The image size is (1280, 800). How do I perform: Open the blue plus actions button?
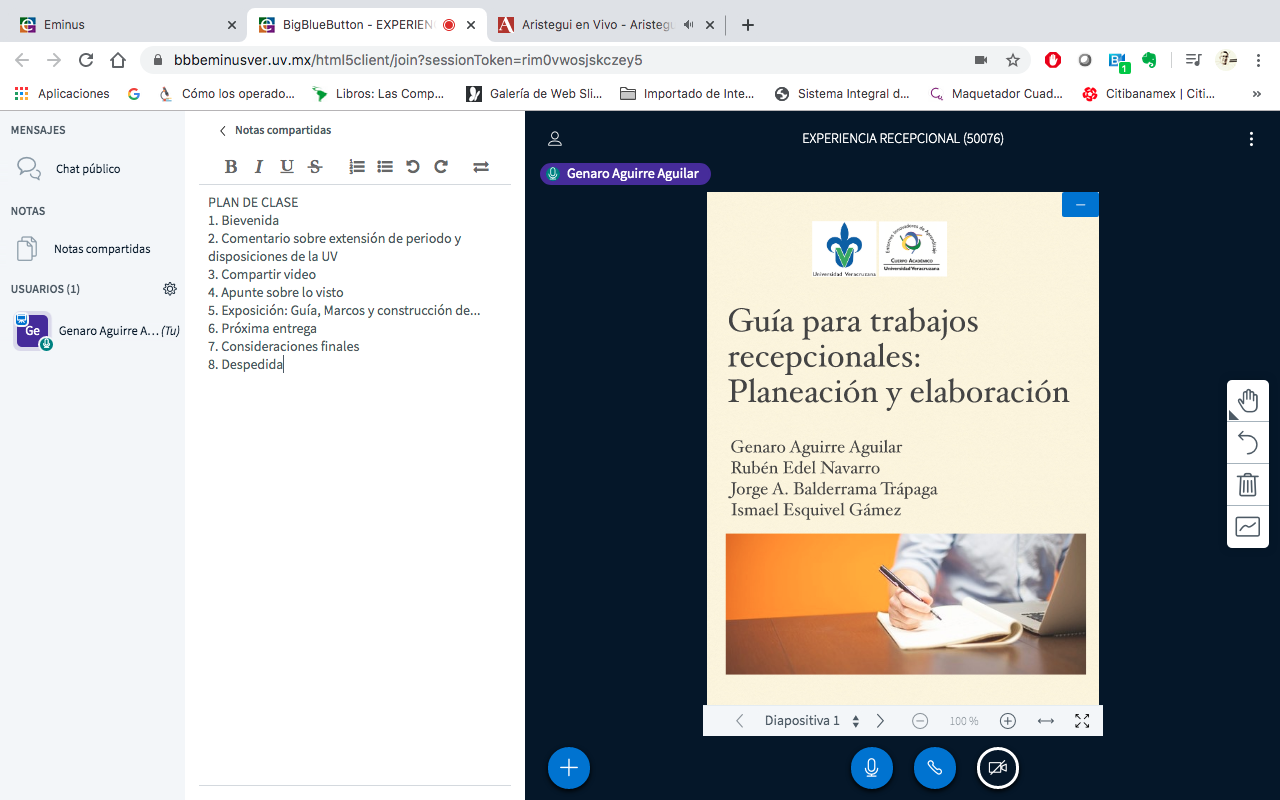click(x=569, y=768)
